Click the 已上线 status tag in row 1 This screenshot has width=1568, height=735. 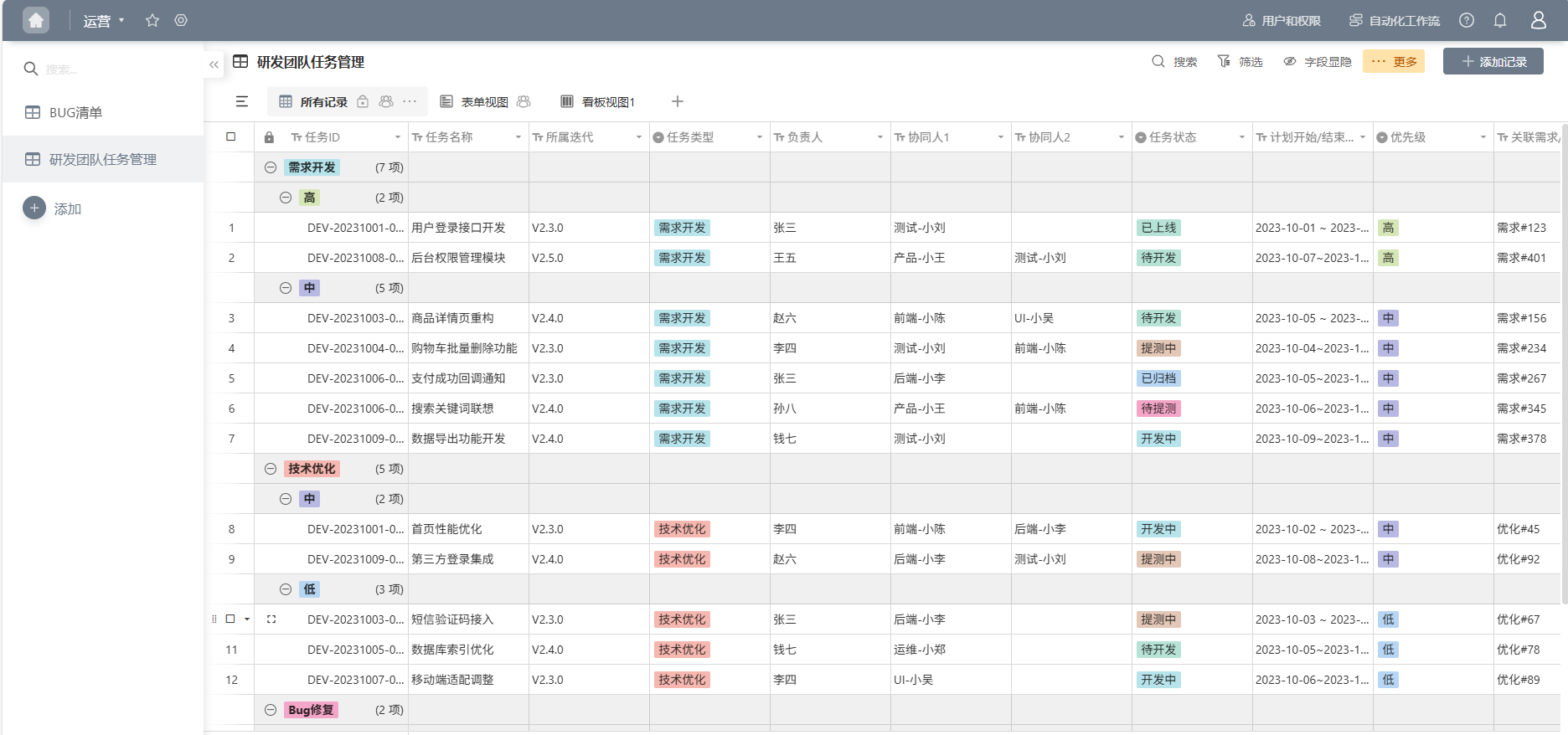[x=1158, y=228]
